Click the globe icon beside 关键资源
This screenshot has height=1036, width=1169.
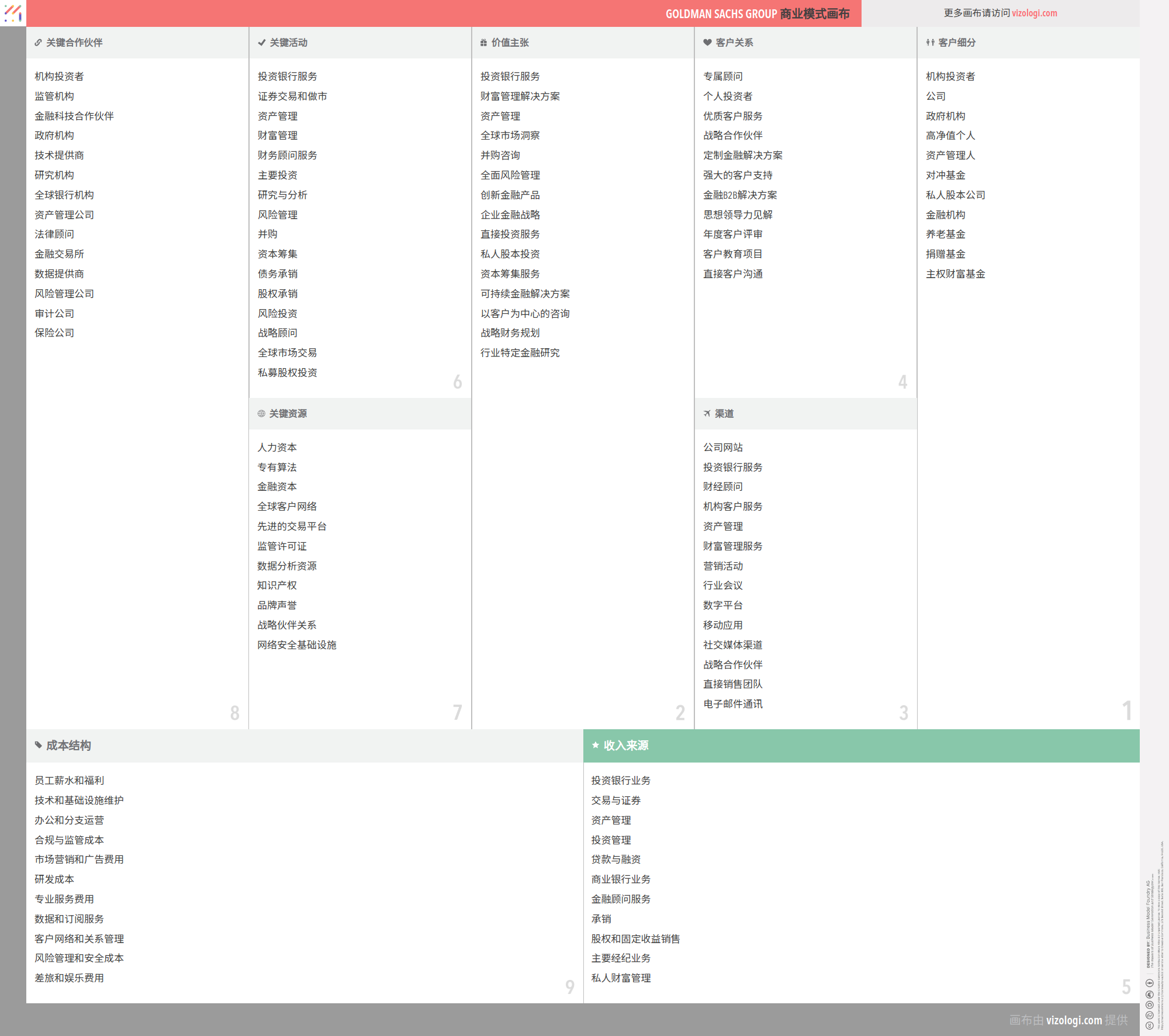[x=261, y=414]
